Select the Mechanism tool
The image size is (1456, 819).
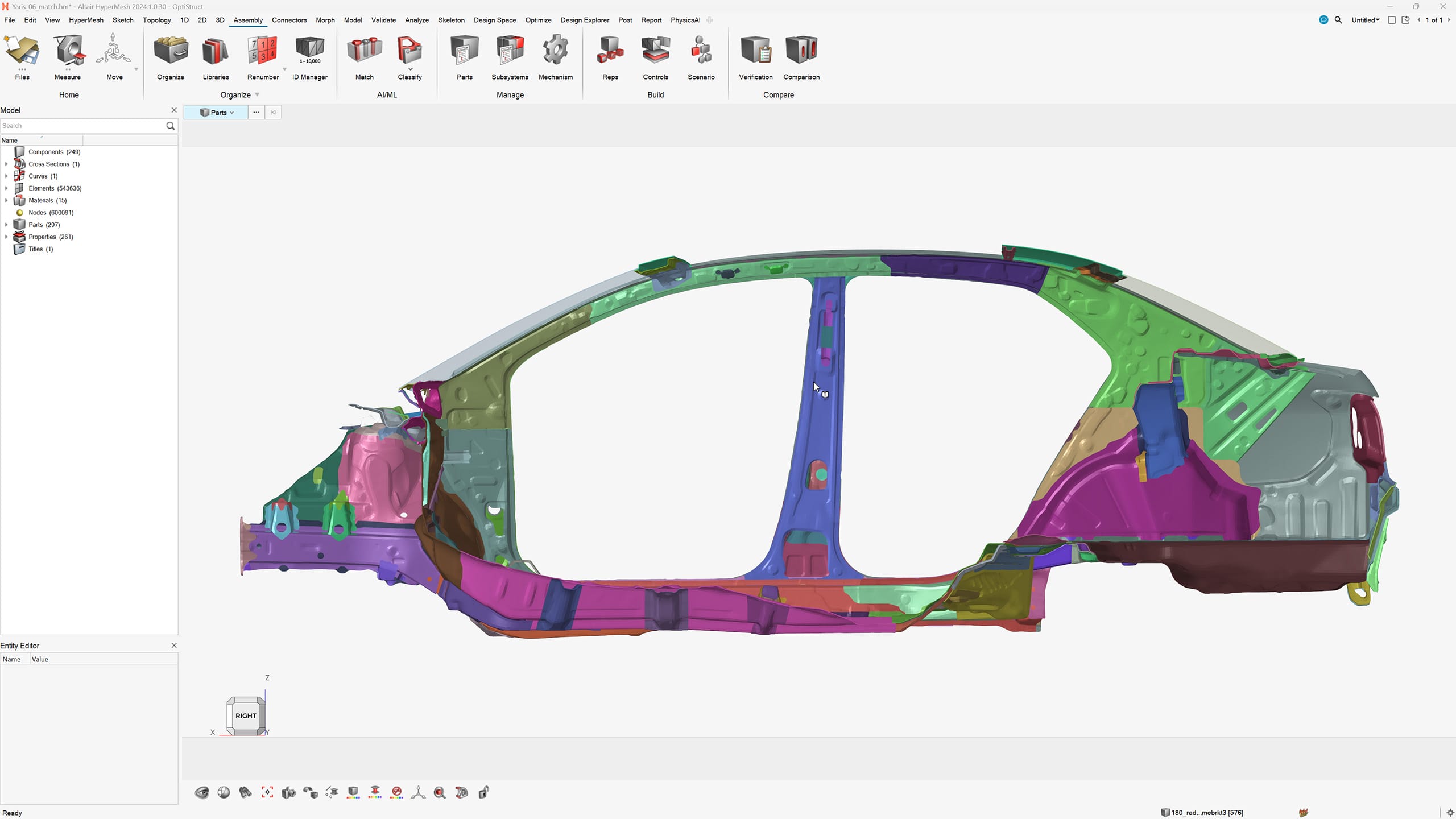point(555,57)
